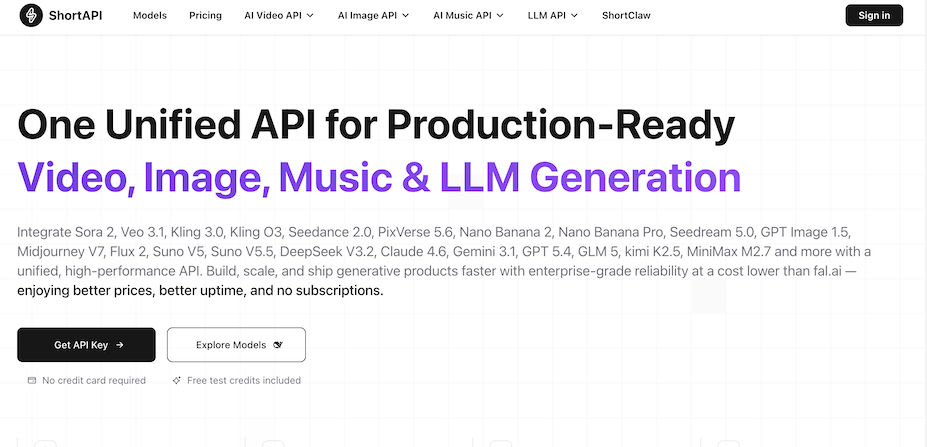Click the Explore Models button
Image resolution: width=927 pixels, height=447 pixels.
point(236,345)
